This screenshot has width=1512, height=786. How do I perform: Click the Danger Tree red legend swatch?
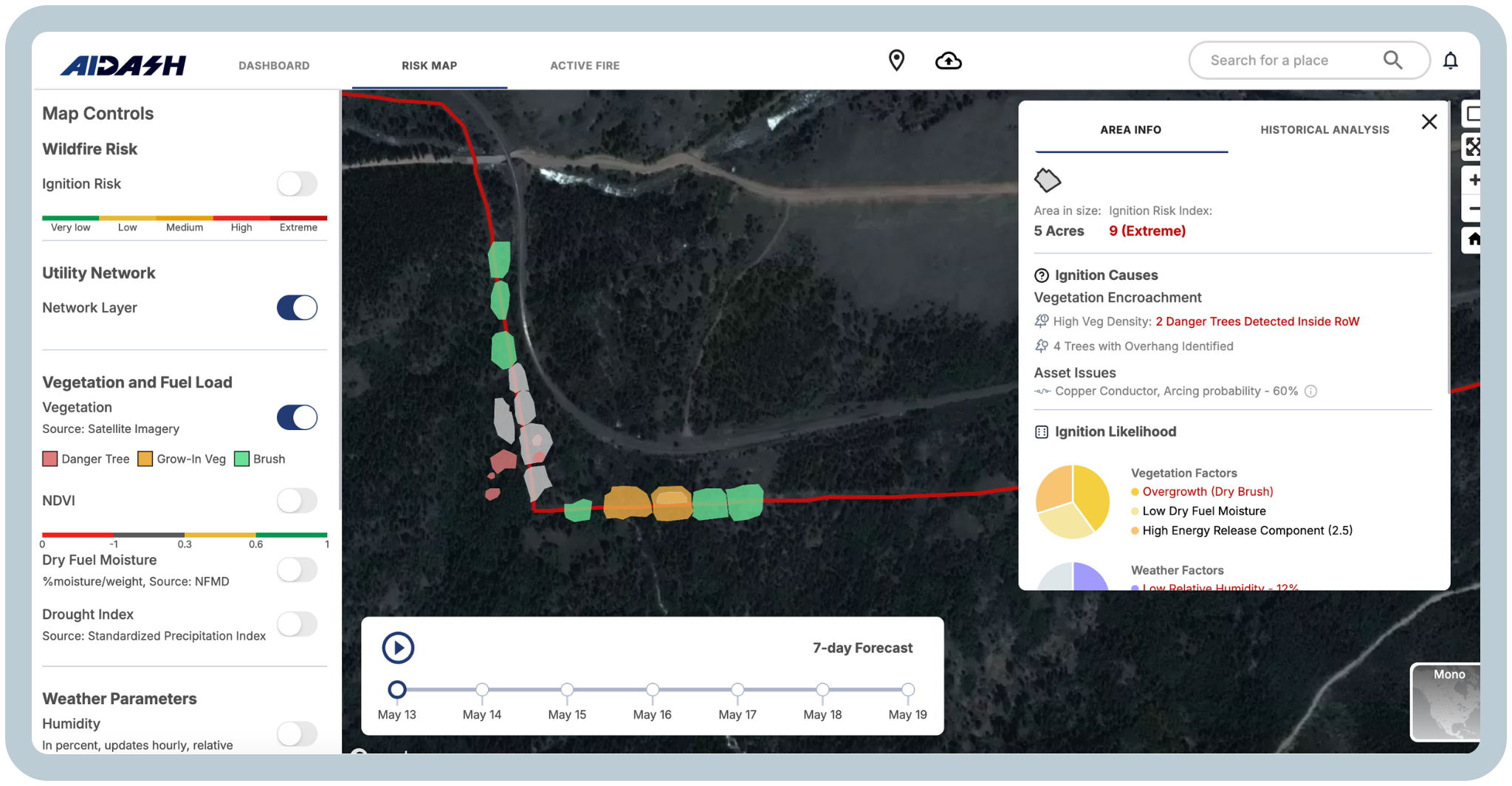pyautogui.click(x=50, y=459)
